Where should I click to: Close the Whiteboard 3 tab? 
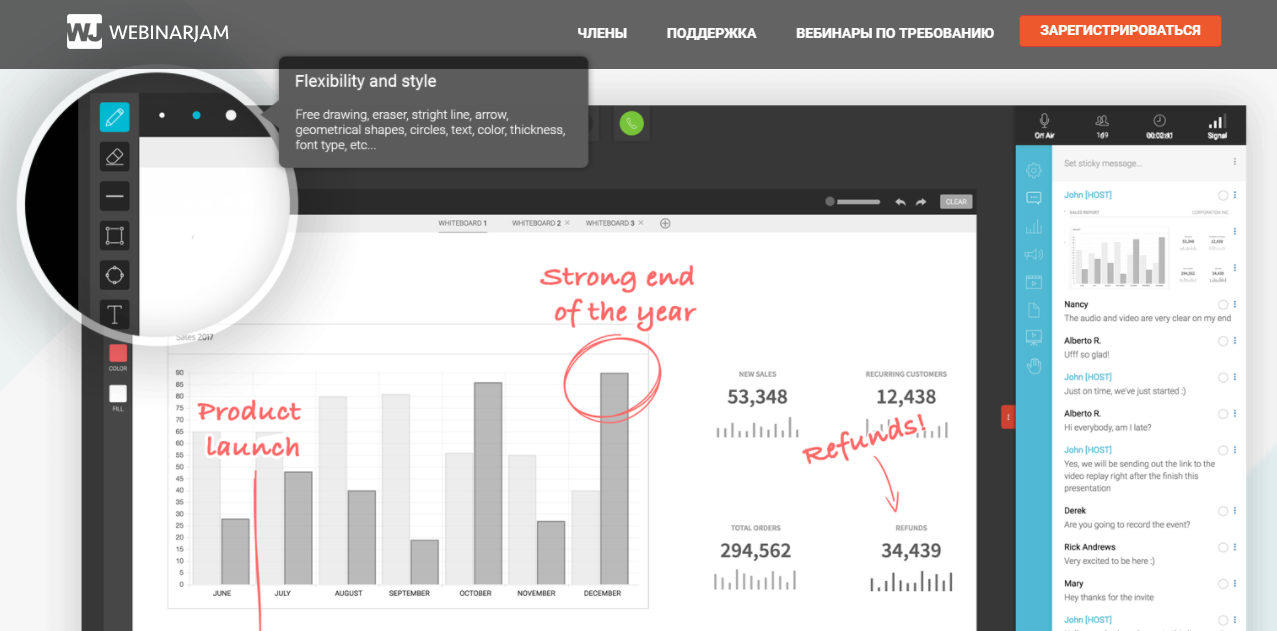click(x=641, y=223)
